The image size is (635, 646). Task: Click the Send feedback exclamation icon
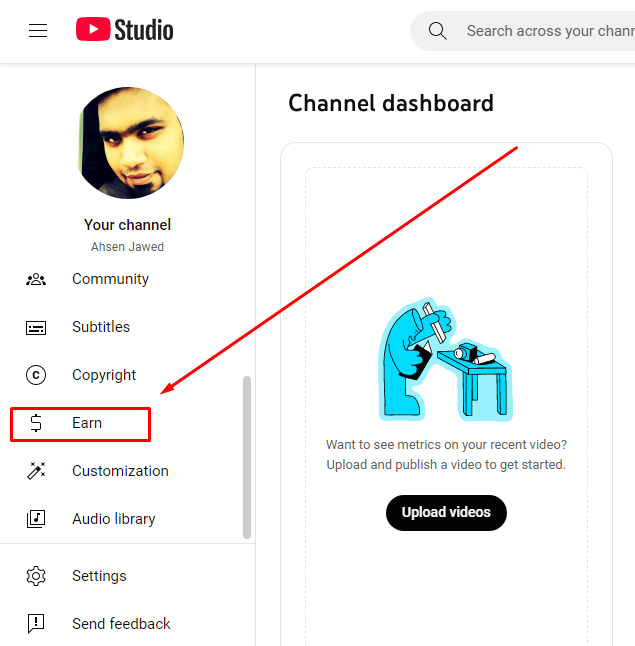(36, 623)
